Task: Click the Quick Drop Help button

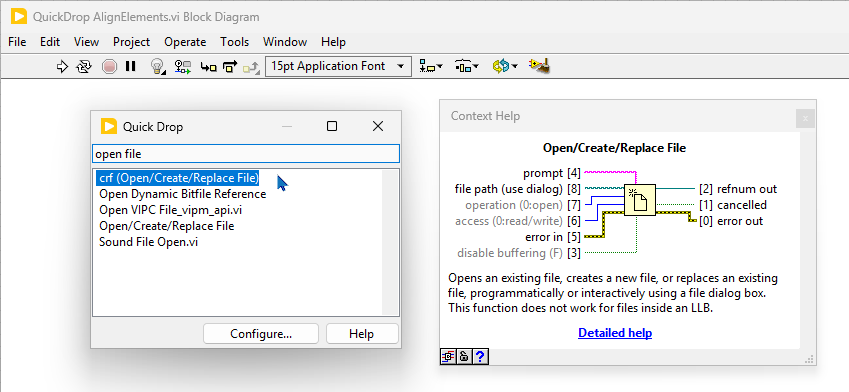Action: [362, 334]
